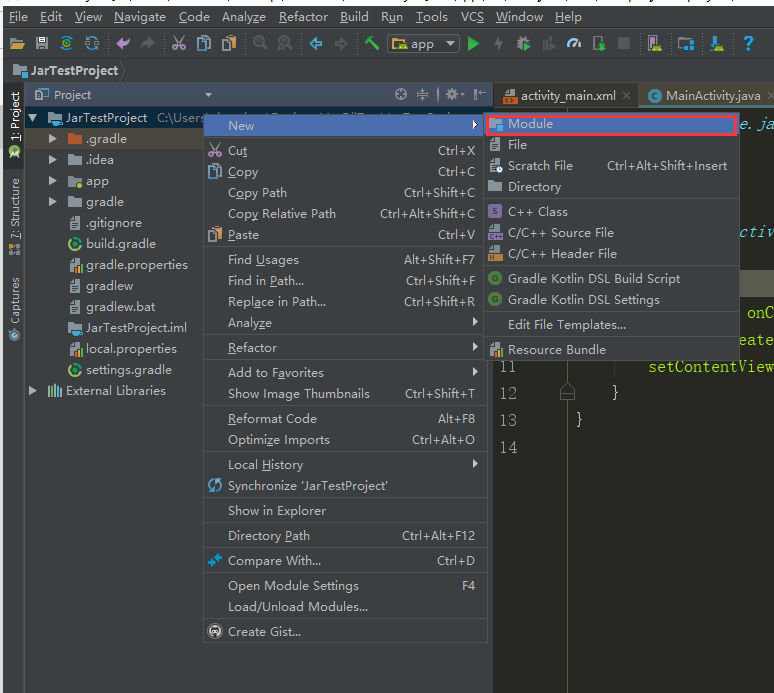Image resolution: width=774 pixels, height=693 pixels.
Task: Open the Captures side tool window
Action: [x=15, y=308]
